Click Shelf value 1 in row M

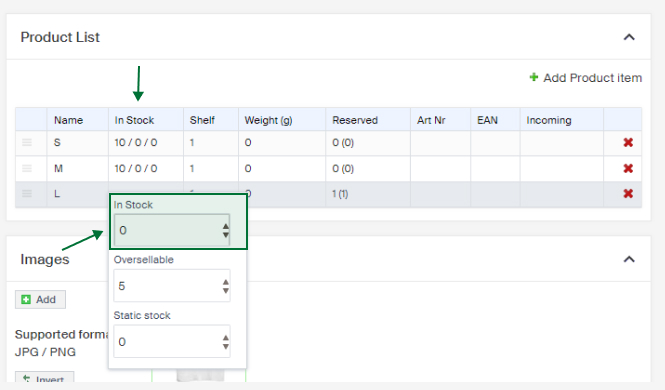[x=192, y=168]
